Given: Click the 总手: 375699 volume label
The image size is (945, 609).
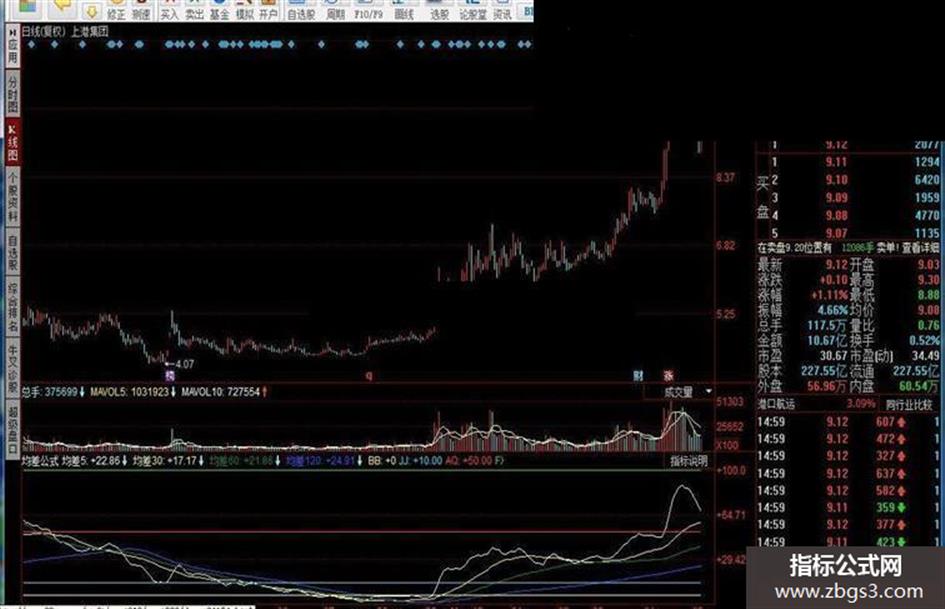Looking at the screenshot, I should click(x=53, y=392).
